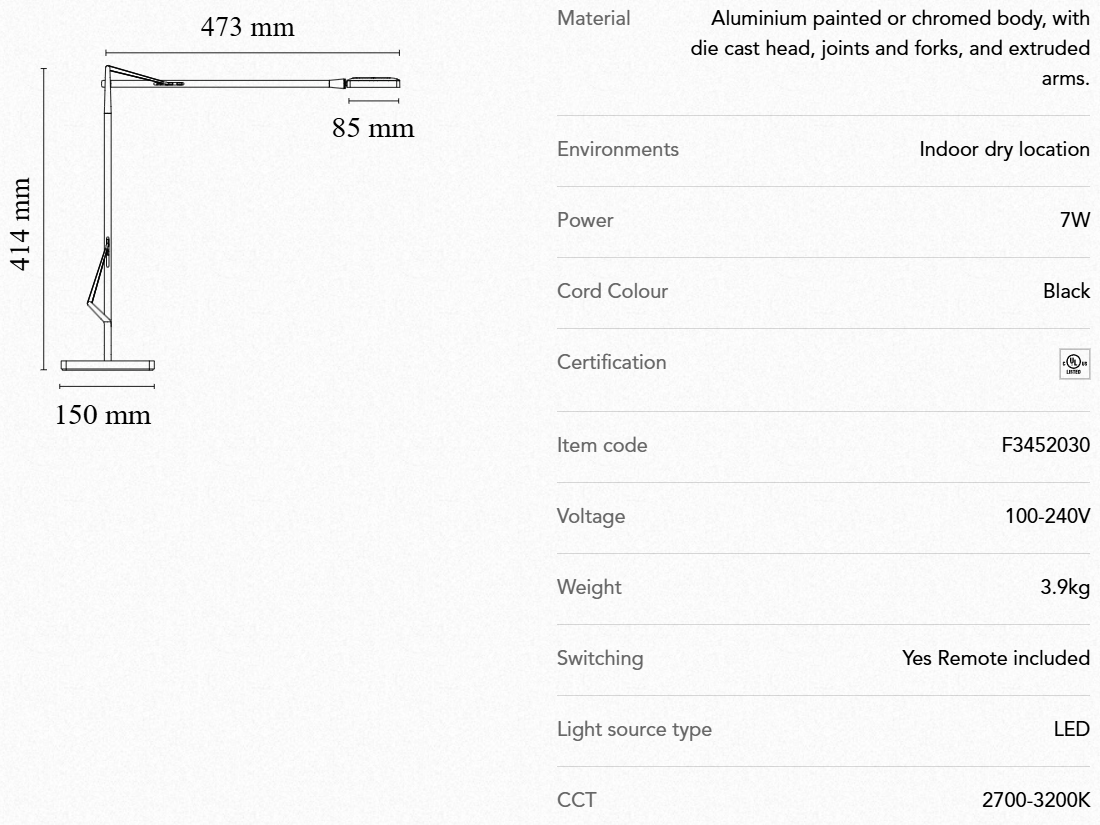Screen dimensions: 1100x825
Task: Click the Yes Remote included text
Action: tap(995, 659)
